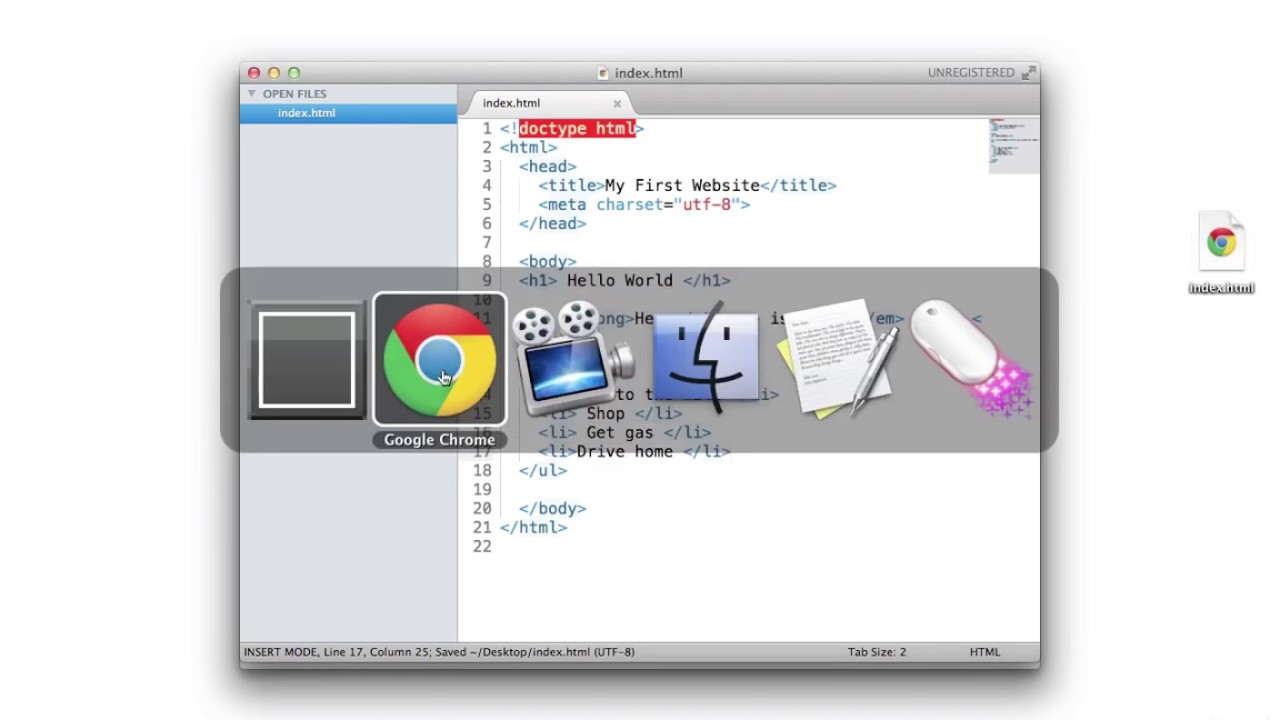Select Google Chrome in the app switcher
Viewport: 1280px width, 720px height.
pos(440,360)
